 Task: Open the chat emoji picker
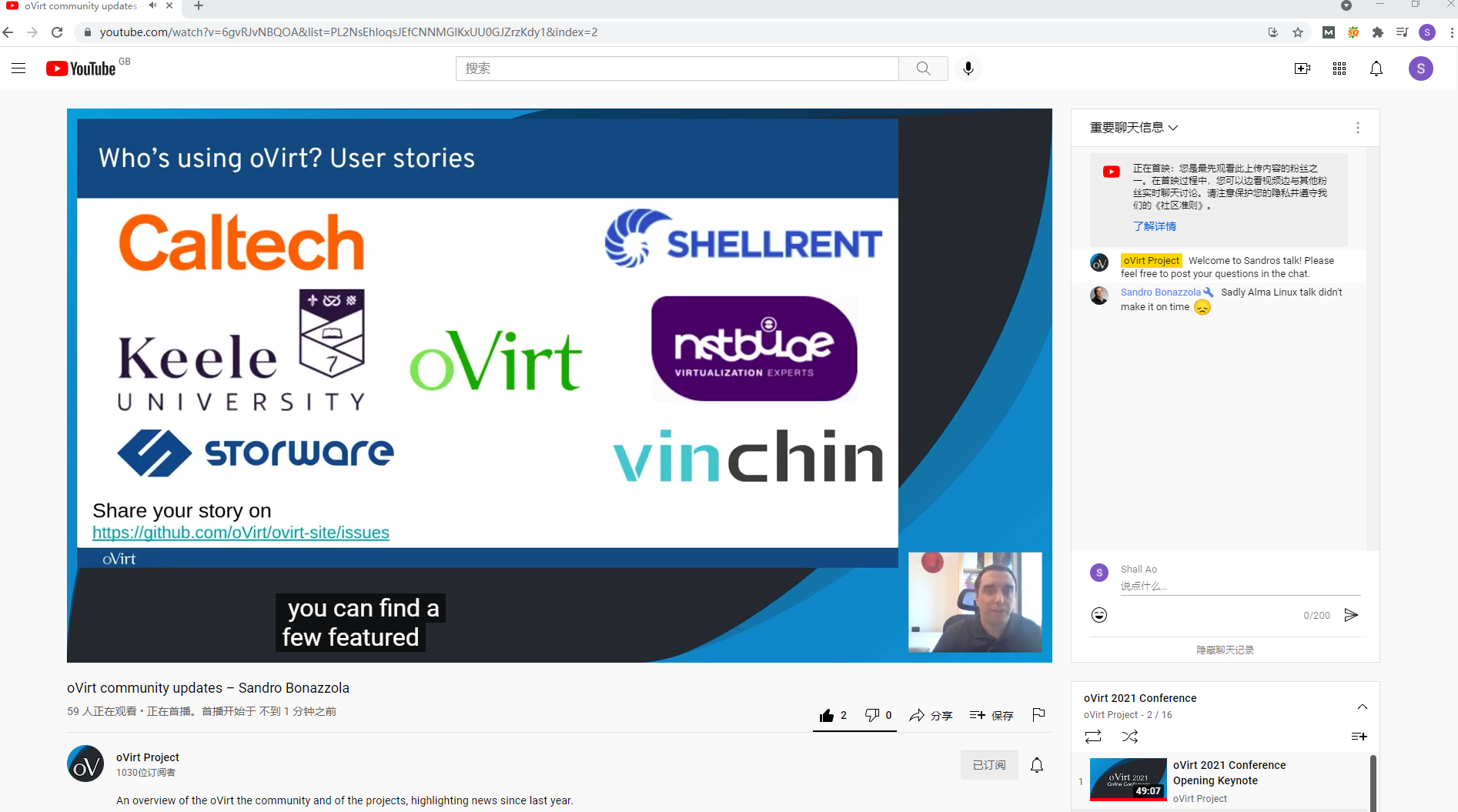(x=1099, y=615)
